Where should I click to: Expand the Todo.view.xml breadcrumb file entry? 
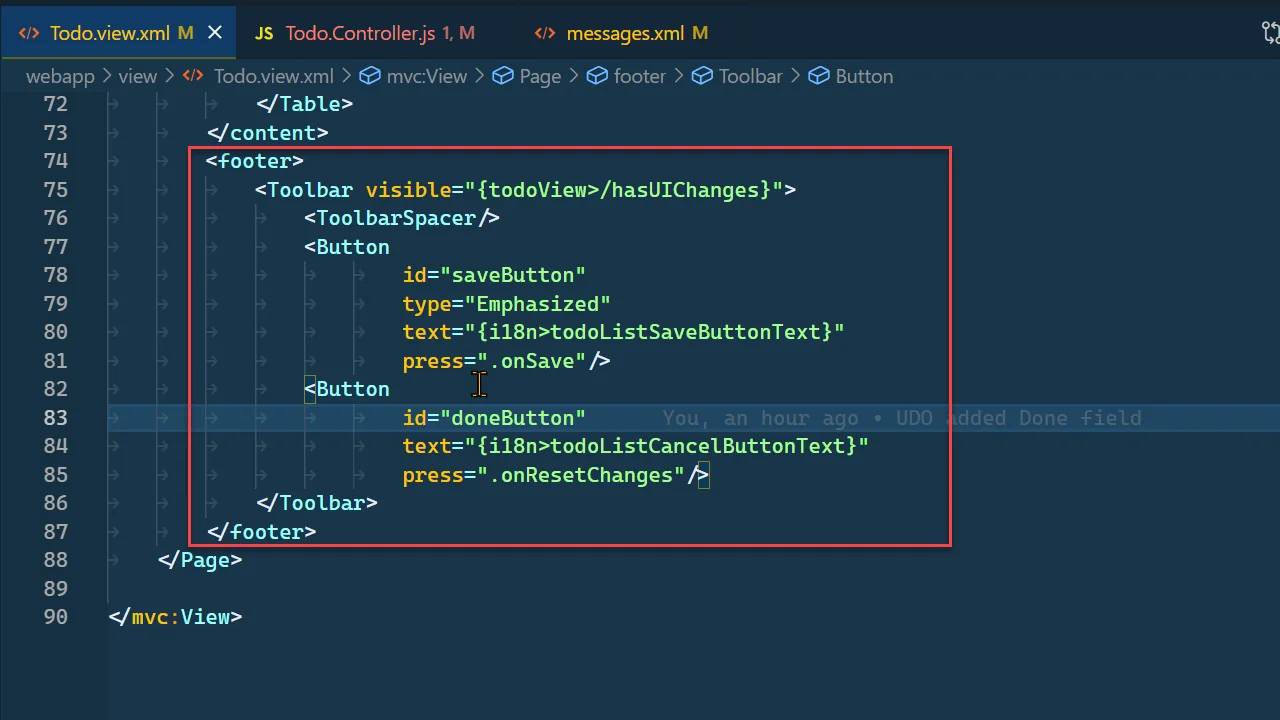273,76
